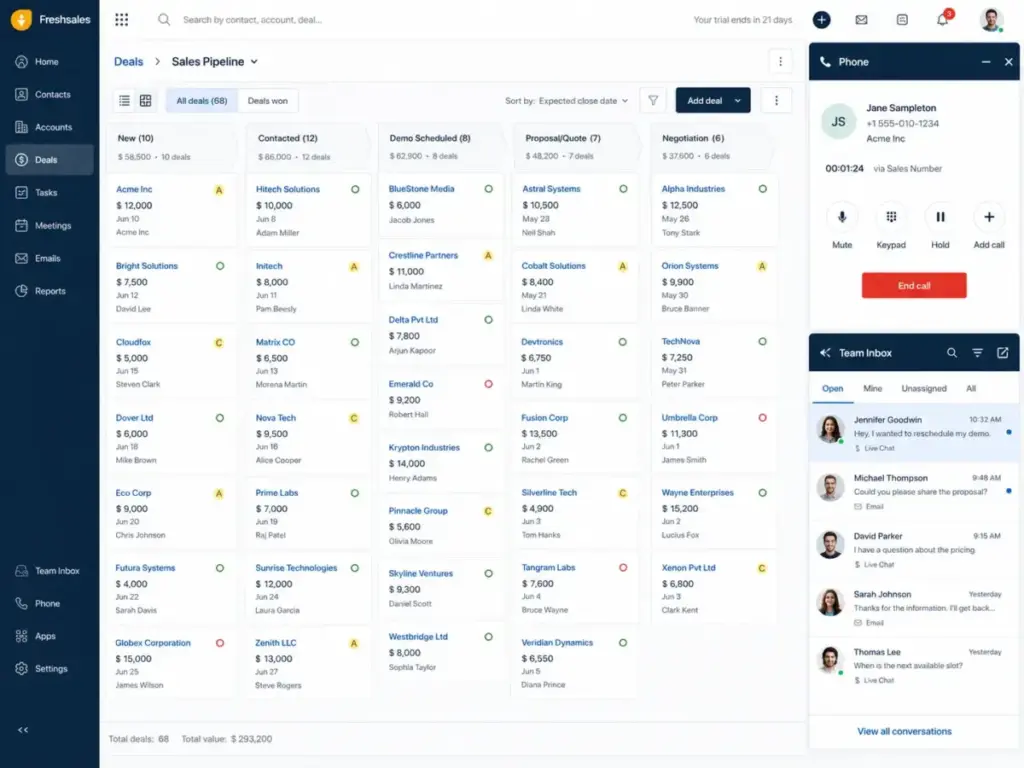This screenshot has width=1024, height=768.
Task: Open Thomas Lee's conversation
Action: click(913, 666)
